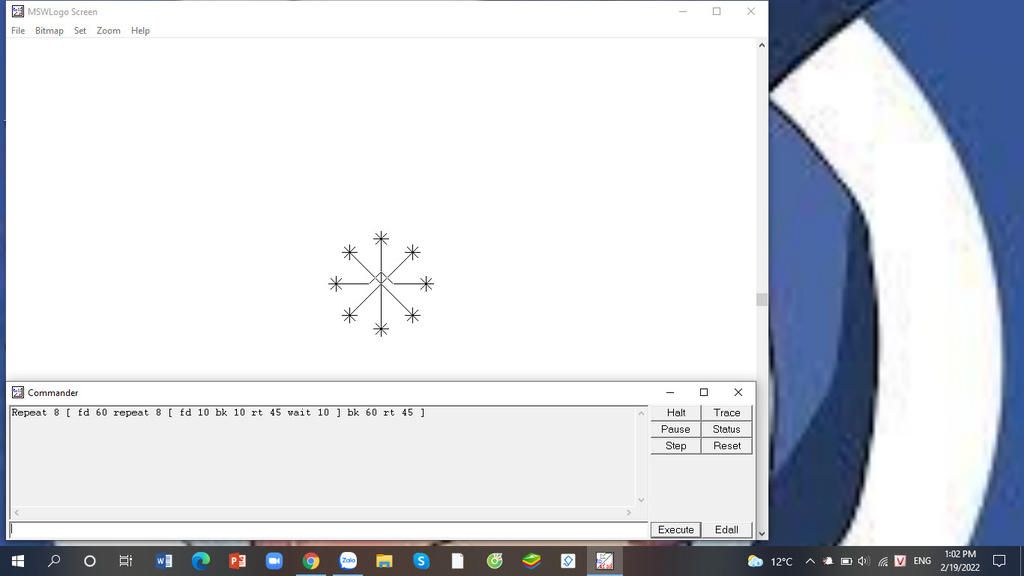
Task: Open Microsoft Word from the taskbar
Action: pyautogui.click(x=164, y=561)
